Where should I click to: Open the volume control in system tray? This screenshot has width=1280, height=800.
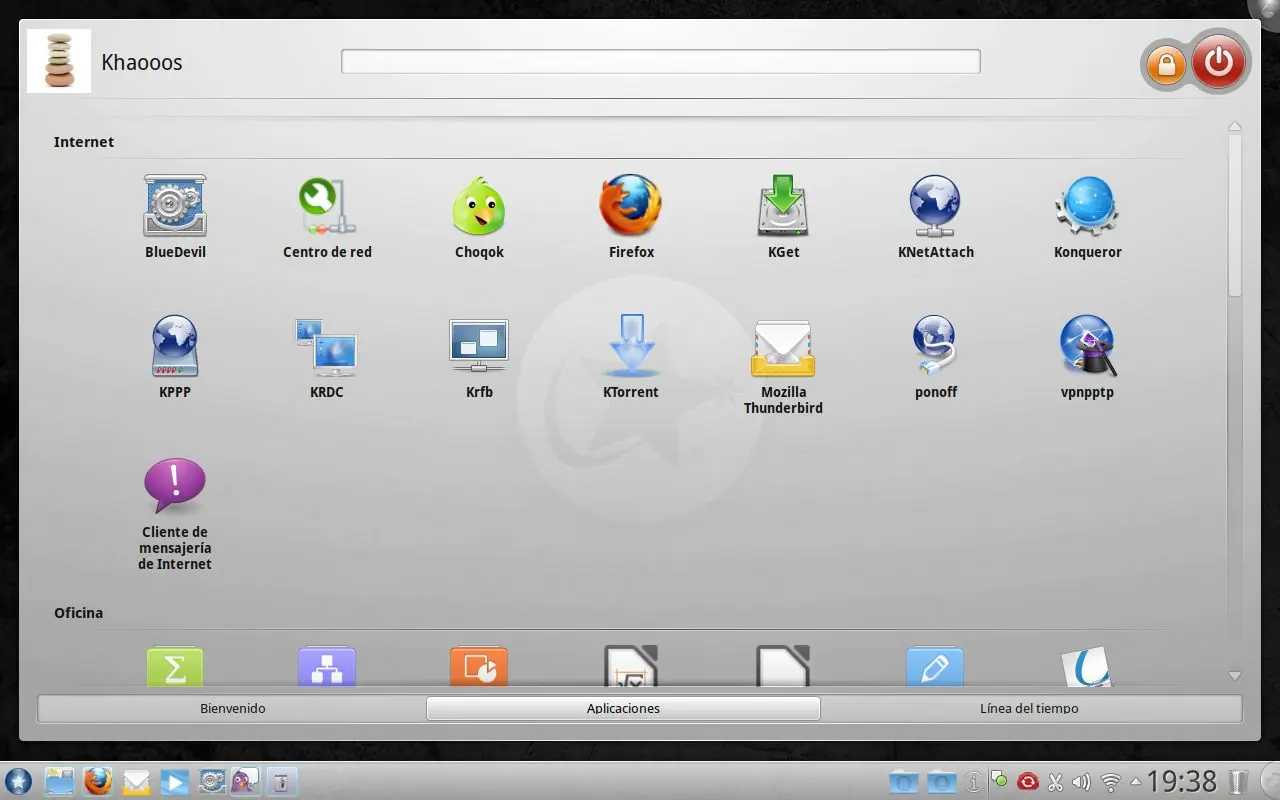click(x=1081, y=782)
